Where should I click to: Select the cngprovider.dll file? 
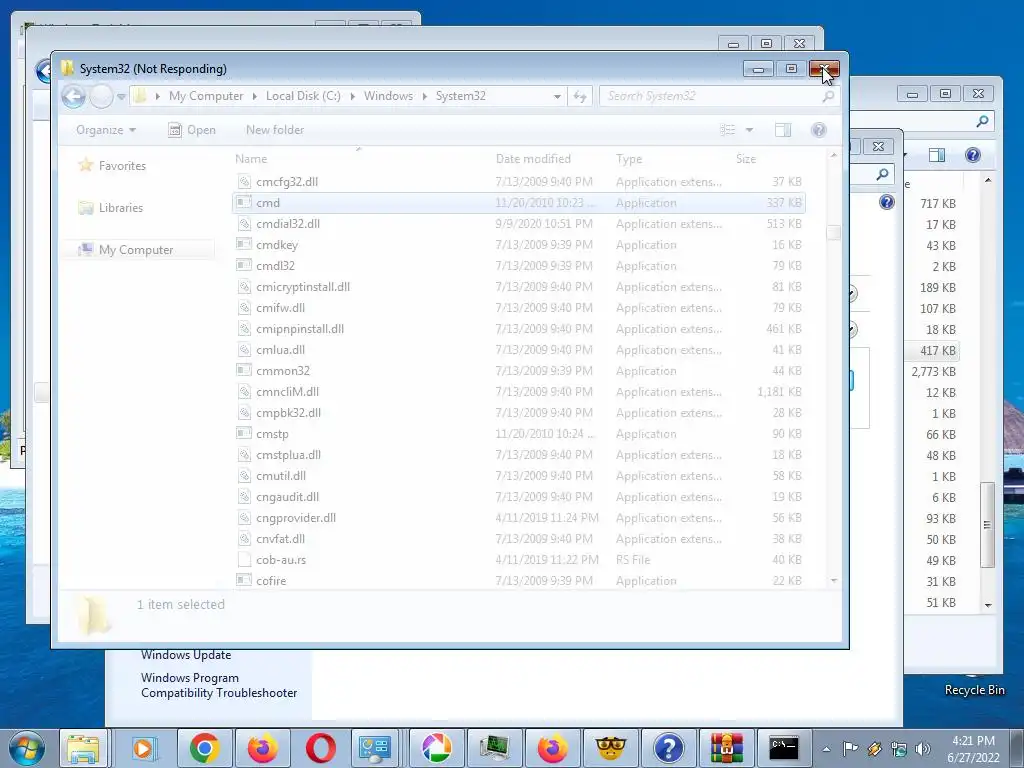[x=519, y=518]
